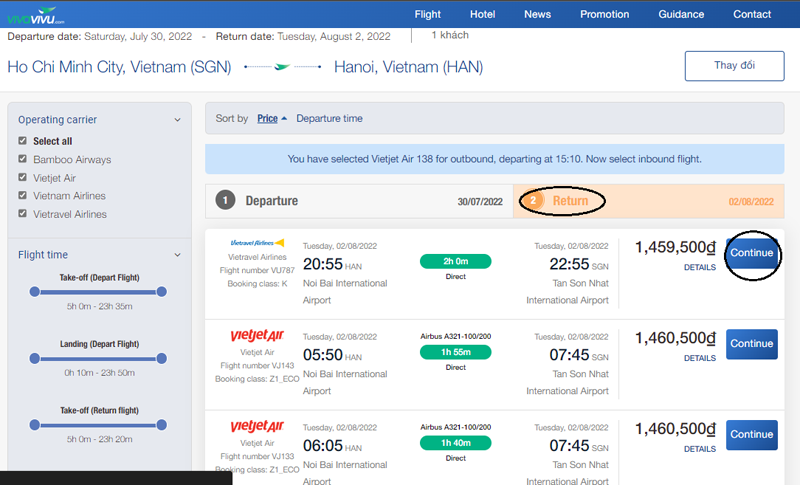Click the 22:55 arrival time

[x=569, y=264]
